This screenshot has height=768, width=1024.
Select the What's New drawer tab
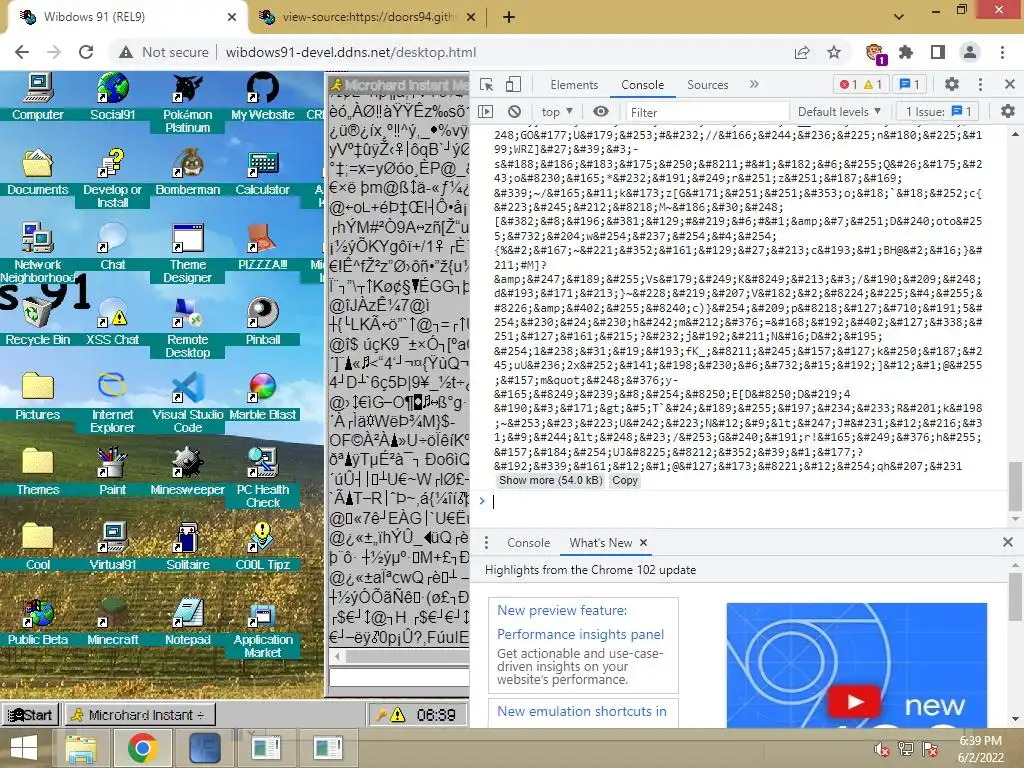click(x=601, y=543)
